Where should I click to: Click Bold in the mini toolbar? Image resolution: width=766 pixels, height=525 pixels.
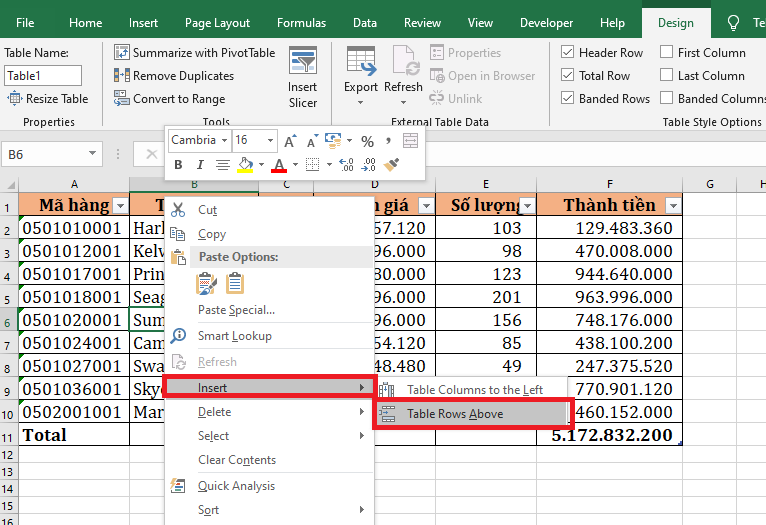click(179, 165)
